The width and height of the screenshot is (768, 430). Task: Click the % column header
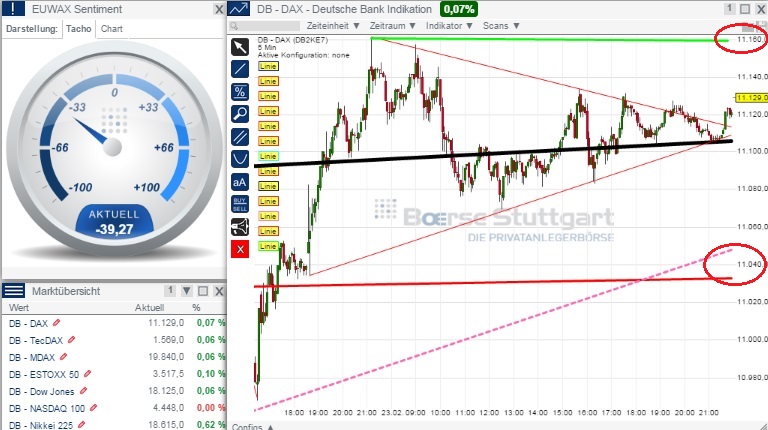(196, 308)
